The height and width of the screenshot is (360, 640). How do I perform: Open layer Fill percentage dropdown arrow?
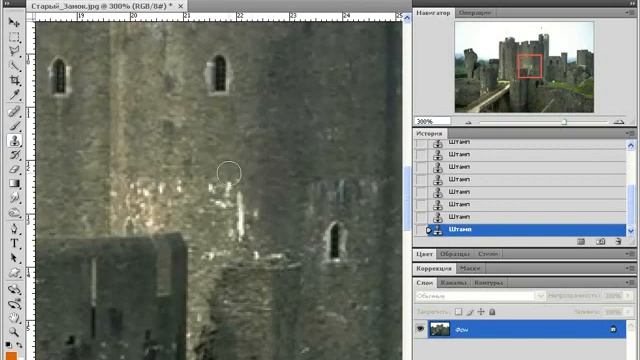click(628, 312)
